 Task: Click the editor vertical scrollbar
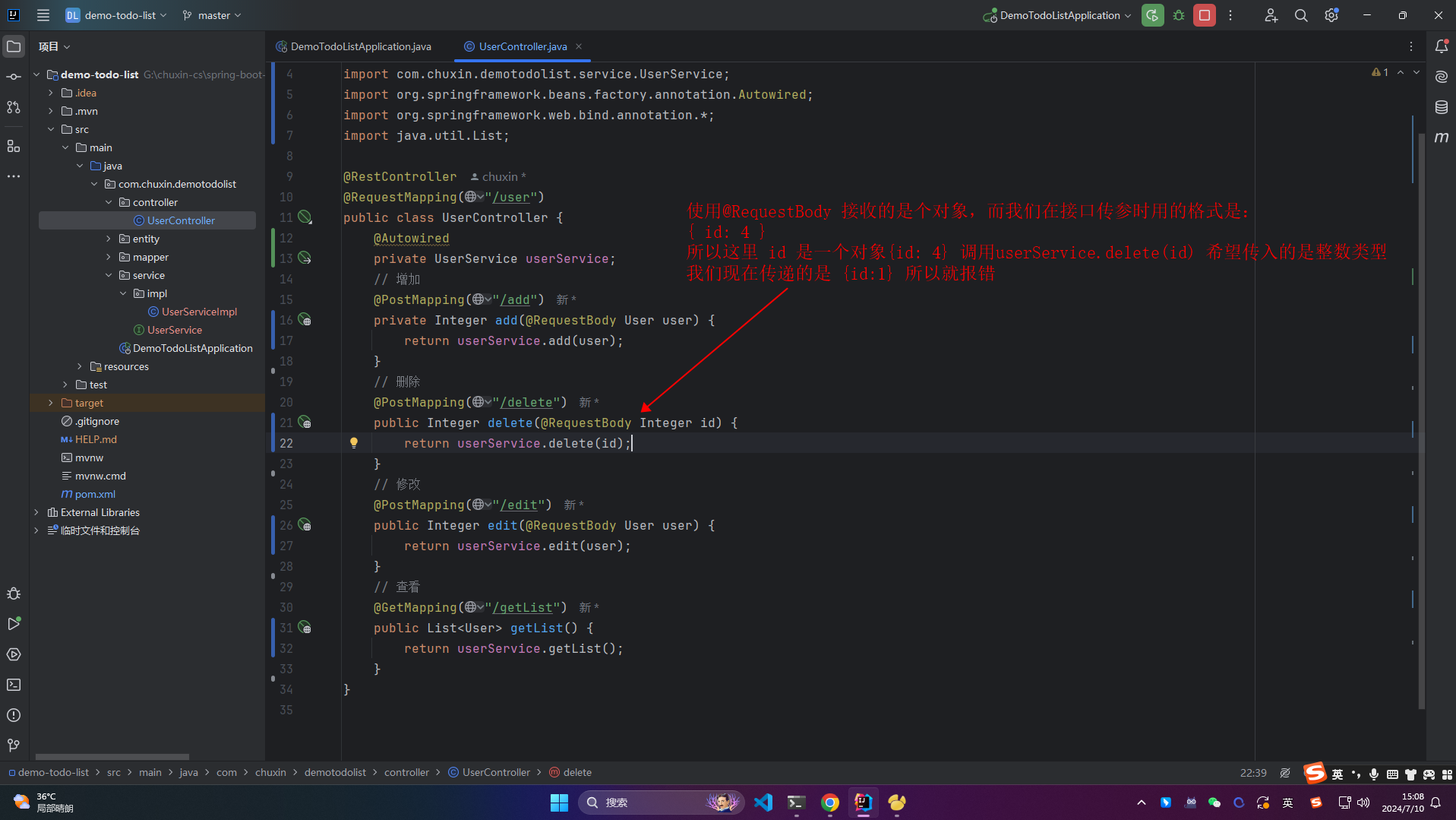[x=1421, y=422]
